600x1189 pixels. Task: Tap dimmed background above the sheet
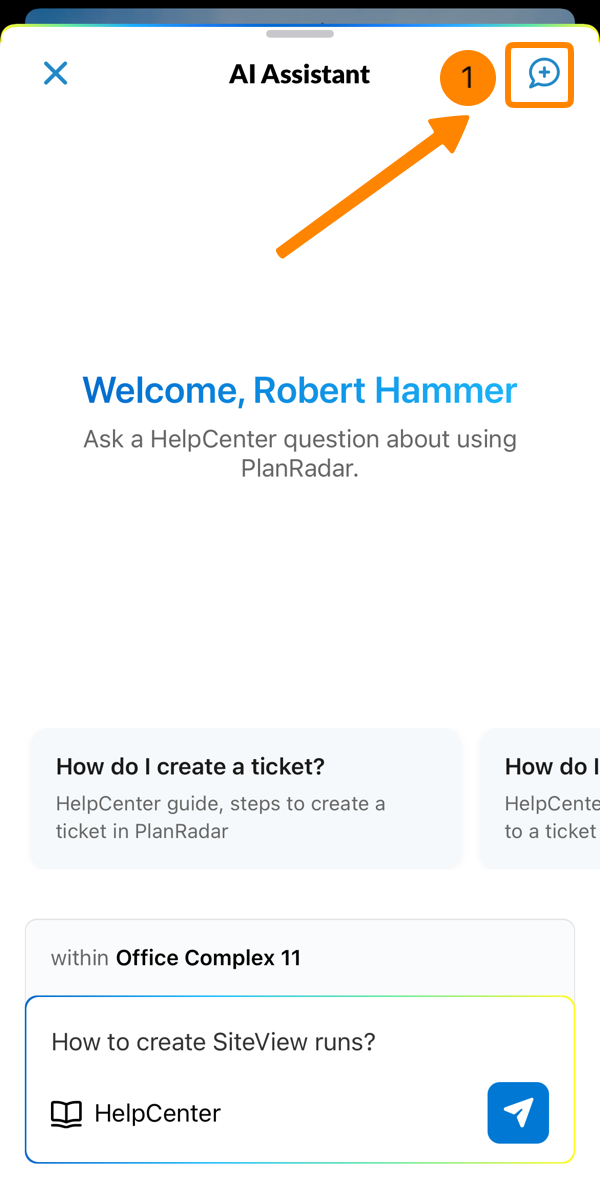tap(300, 14)
